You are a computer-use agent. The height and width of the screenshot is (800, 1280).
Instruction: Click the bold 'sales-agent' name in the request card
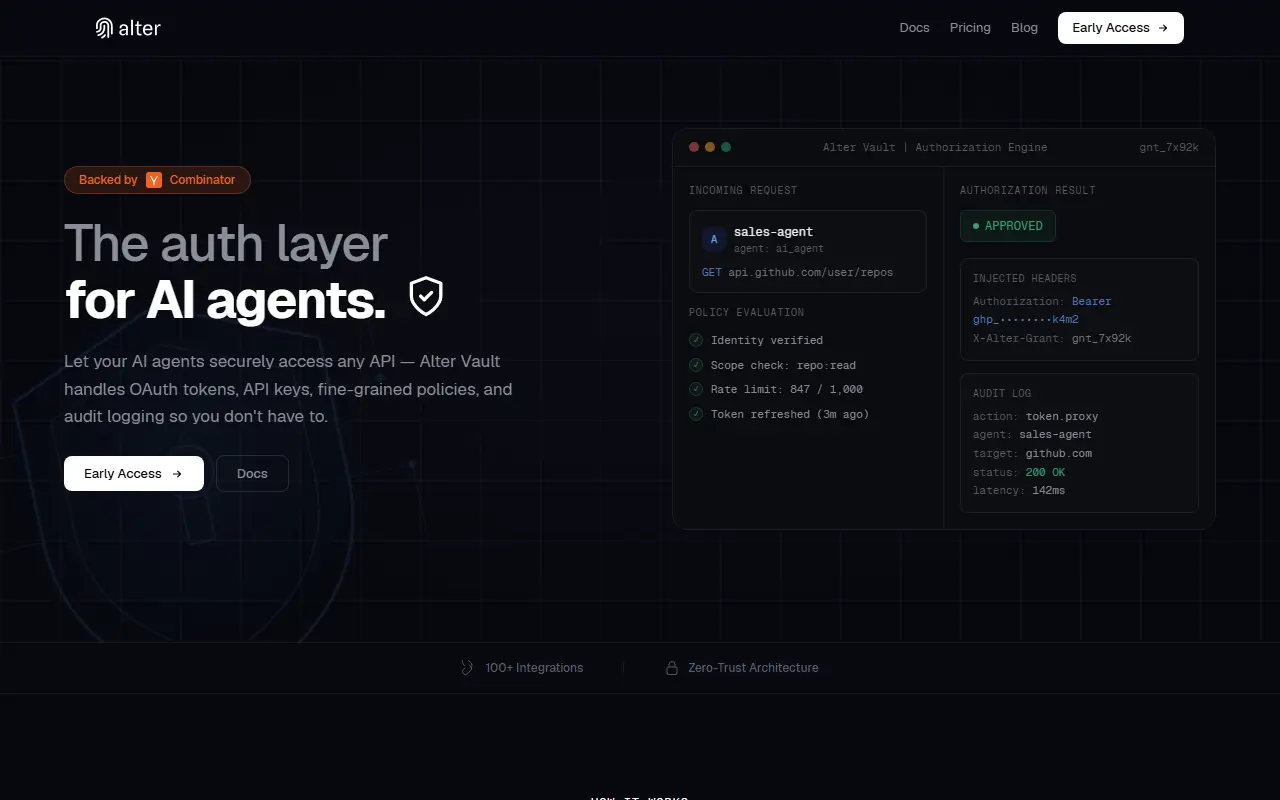773,232
